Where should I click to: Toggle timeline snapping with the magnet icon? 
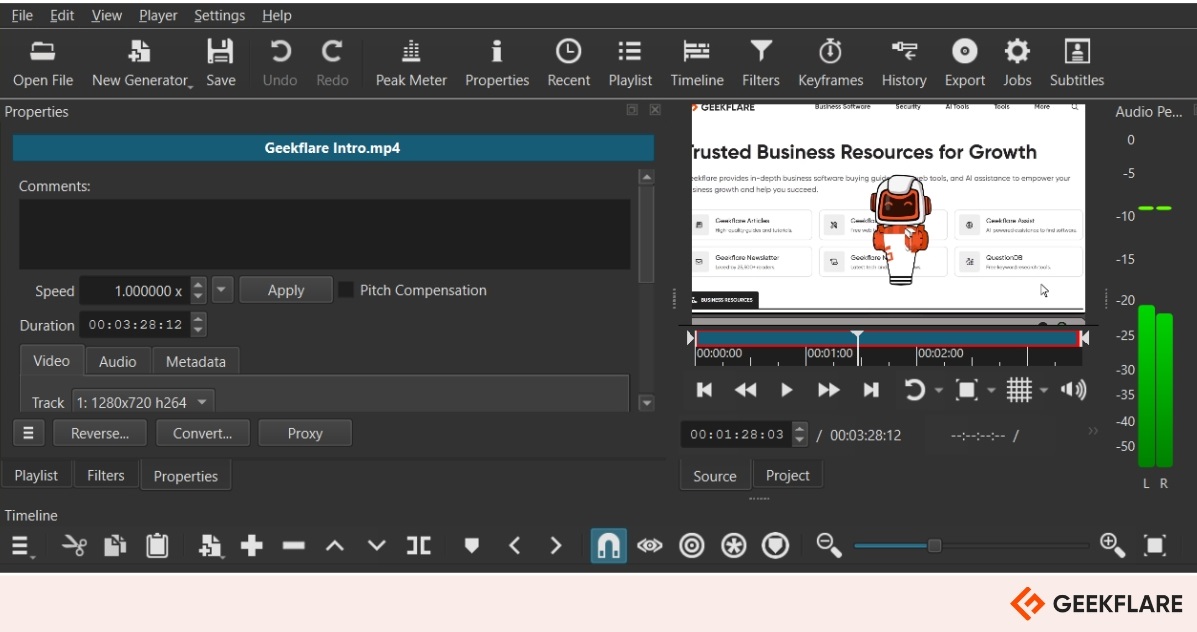[x=608, y=546]
